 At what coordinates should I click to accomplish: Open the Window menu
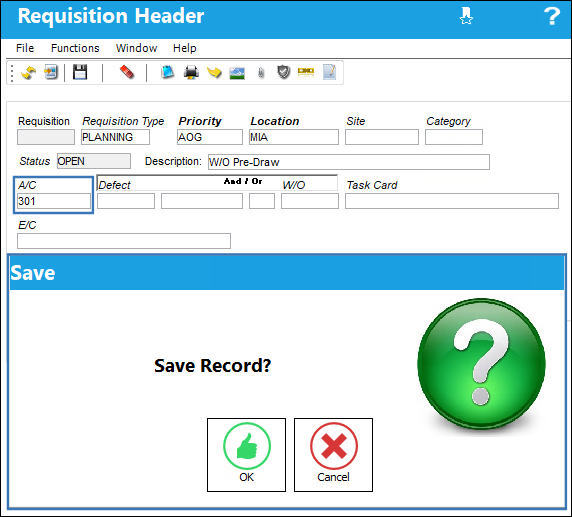[136, 48]
